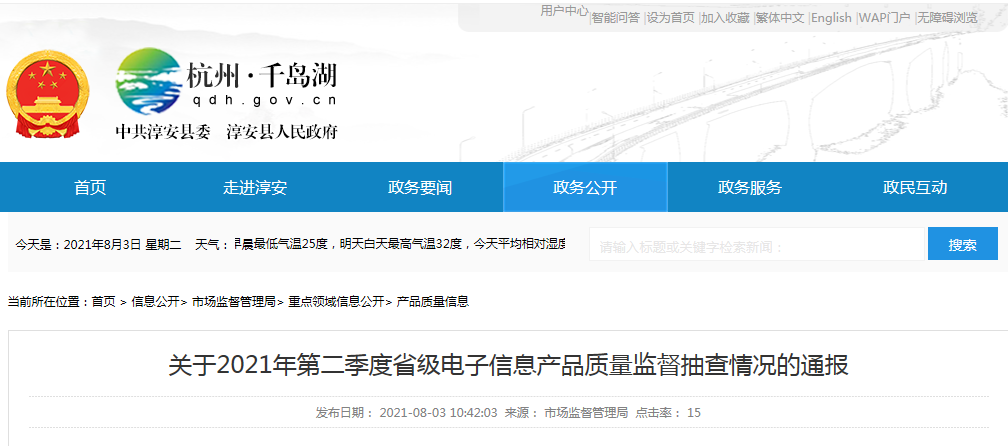Open the 政民互动 navigation tab
The image size is (1008, 446).
pos(915,188)
